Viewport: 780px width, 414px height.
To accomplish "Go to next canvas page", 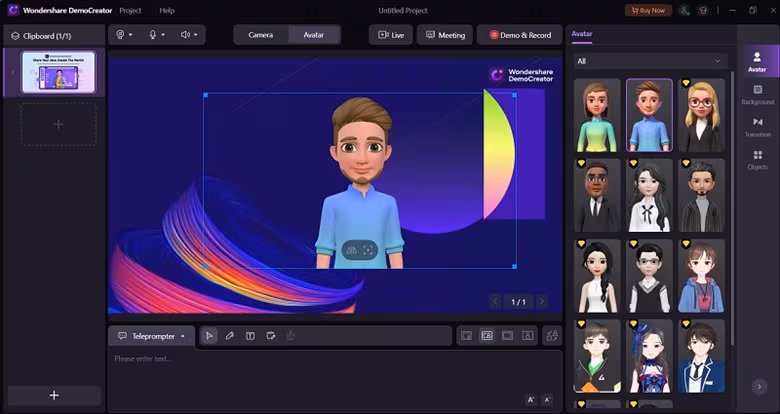I will 542,302.
